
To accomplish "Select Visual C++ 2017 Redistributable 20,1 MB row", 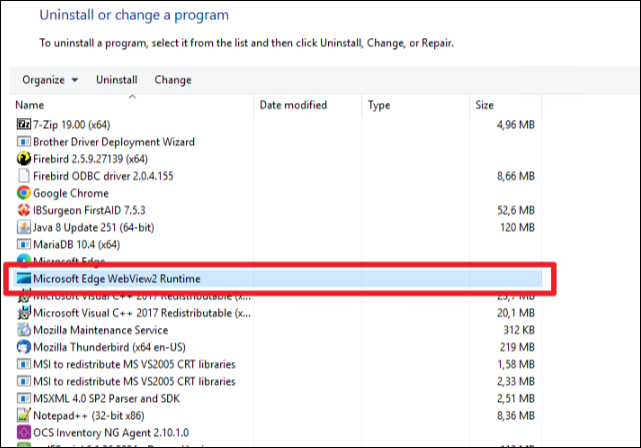I will (277, 313).
